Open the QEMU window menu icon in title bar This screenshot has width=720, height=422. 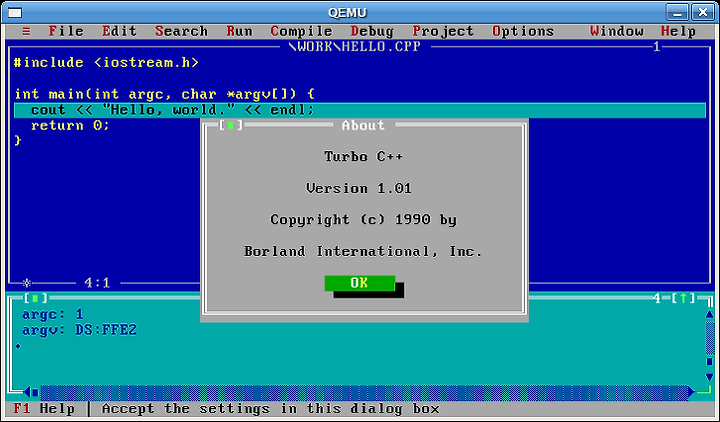(x=15, y=12)
